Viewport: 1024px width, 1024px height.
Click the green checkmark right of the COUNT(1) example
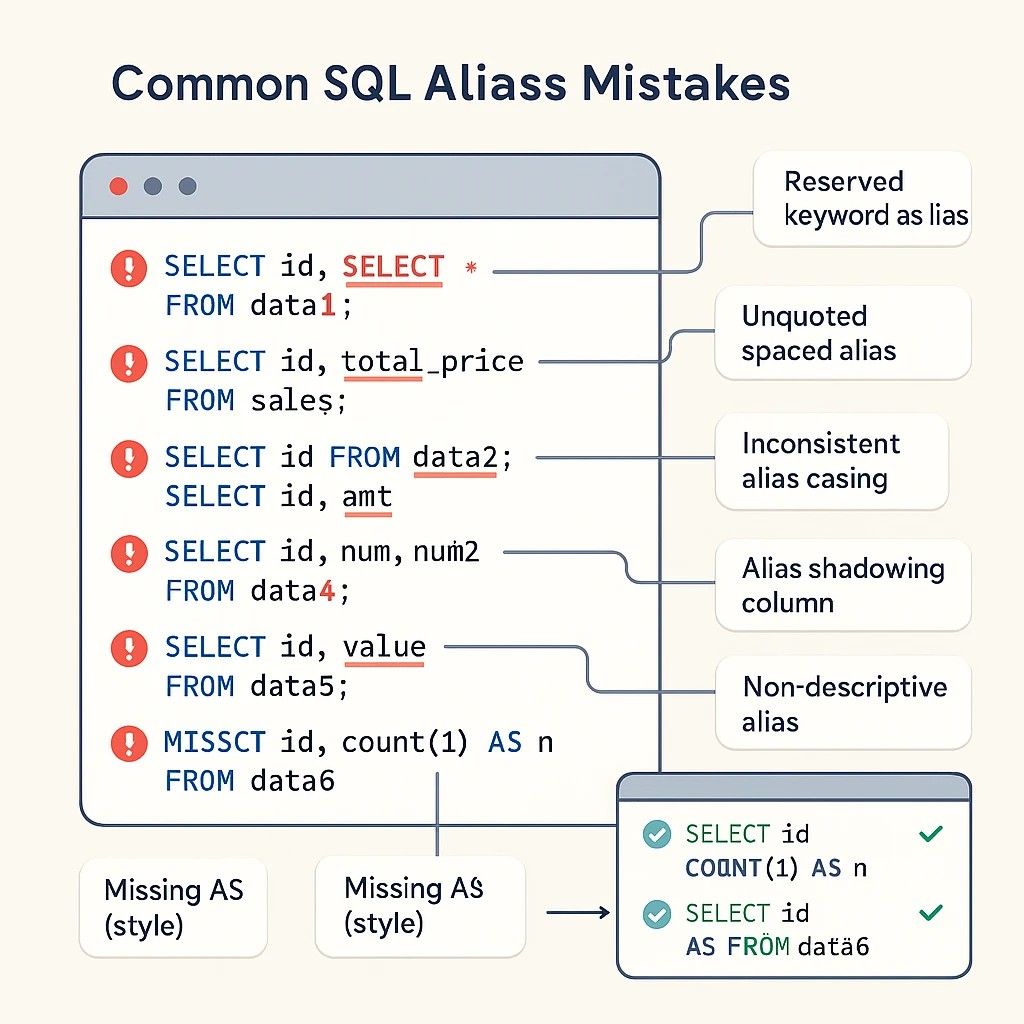(931, 833)
